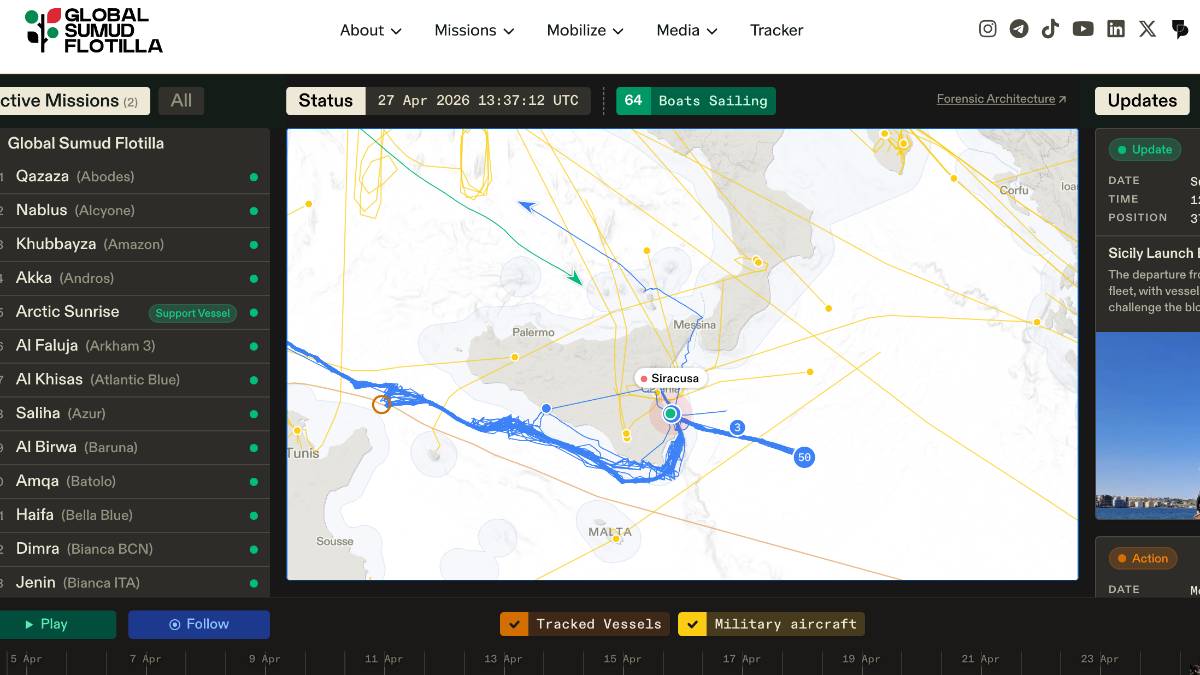This screenshot has height=675, width=1200.
Task: Expand the About dropdown menu
Action: tap(370, 30)
